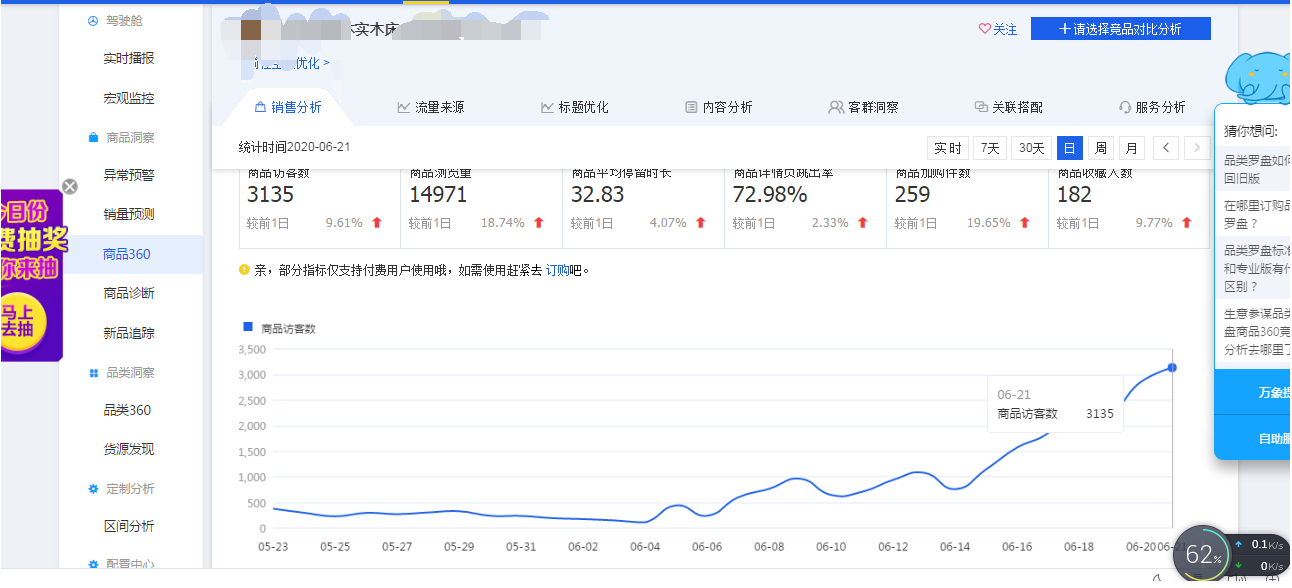Click the question about where to order 罗盘

coord(1257,215)
